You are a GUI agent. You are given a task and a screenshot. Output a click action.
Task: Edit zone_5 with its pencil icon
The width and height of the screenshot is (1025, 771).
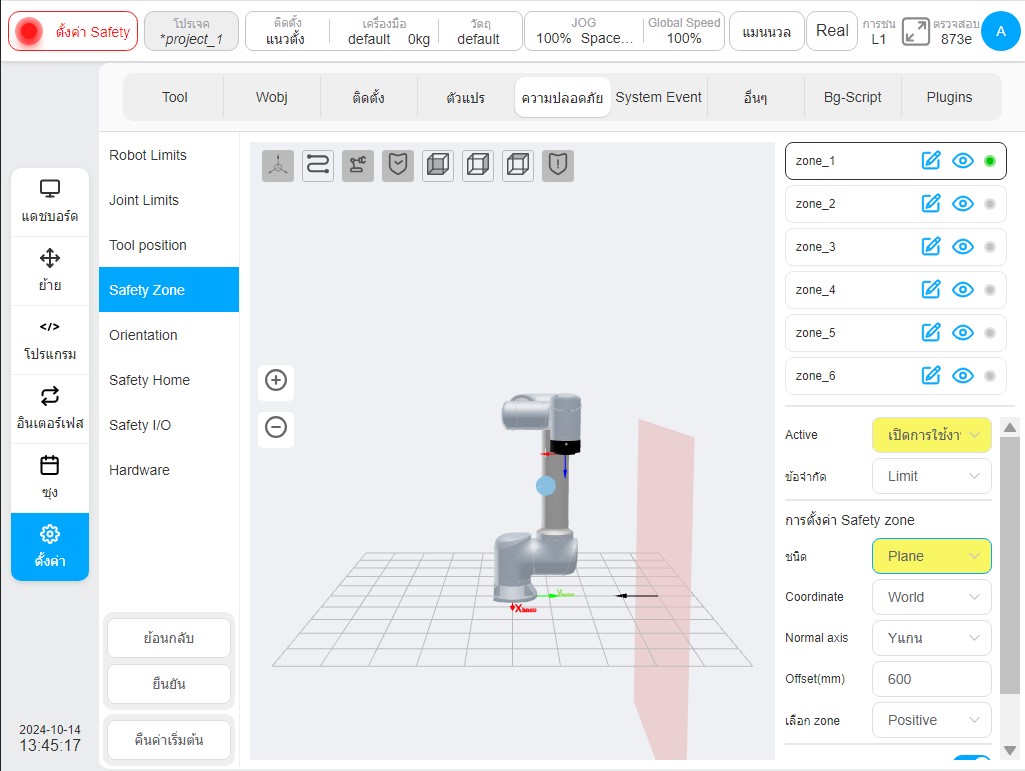click(930, 333)
